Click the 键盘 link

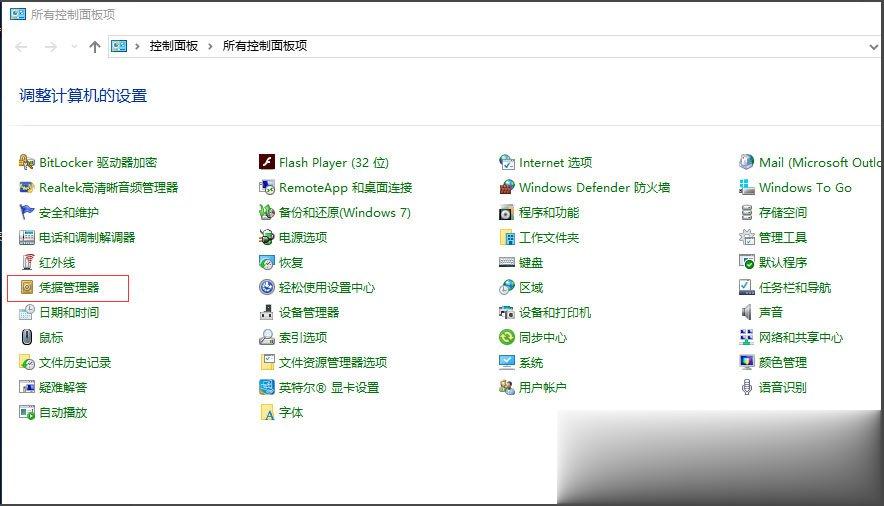click(x=531, y=263)
